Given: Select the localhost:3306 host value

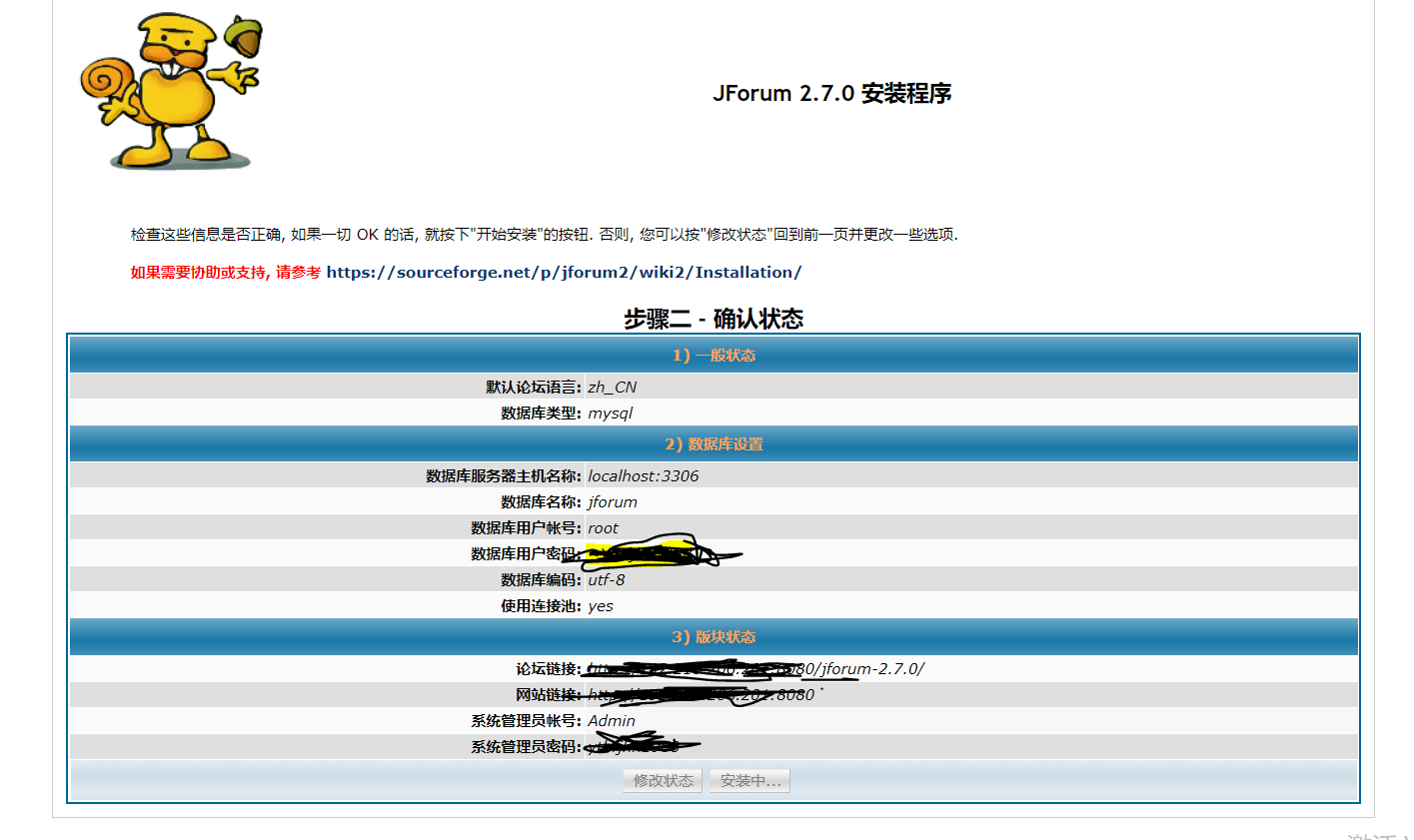Looking at the screenshot, I should (643, 476).
